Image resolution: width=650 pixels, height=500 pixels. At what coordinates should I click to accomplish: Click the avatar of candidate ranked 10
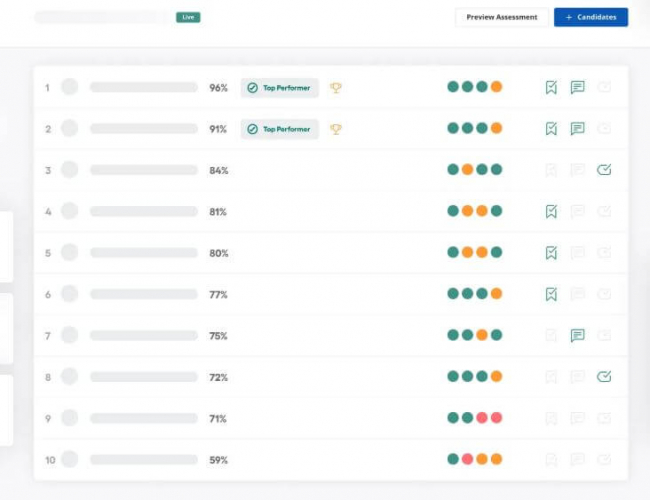click(70, 459)
